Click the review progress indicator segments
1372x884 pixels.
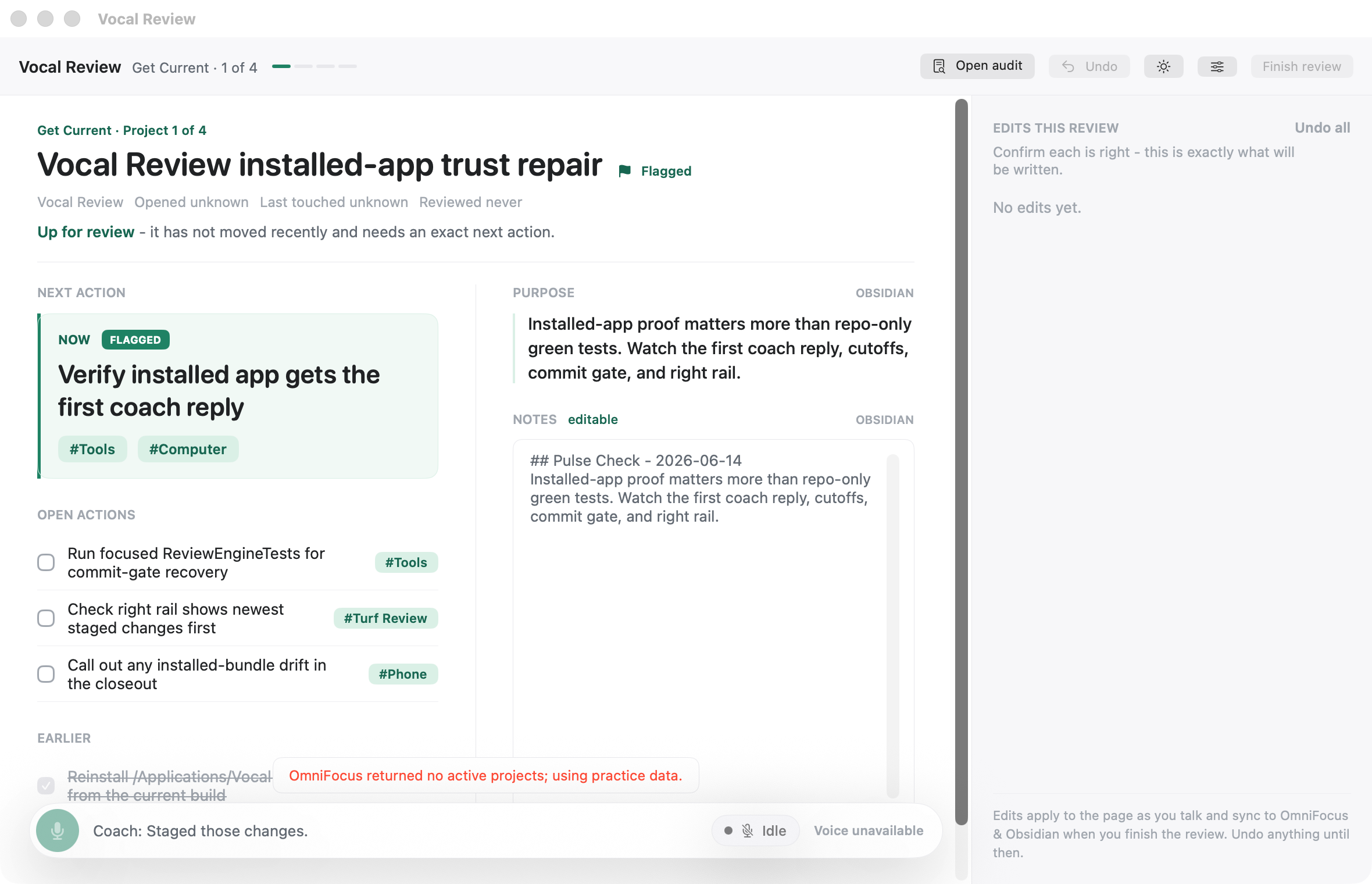click(315, 66)
